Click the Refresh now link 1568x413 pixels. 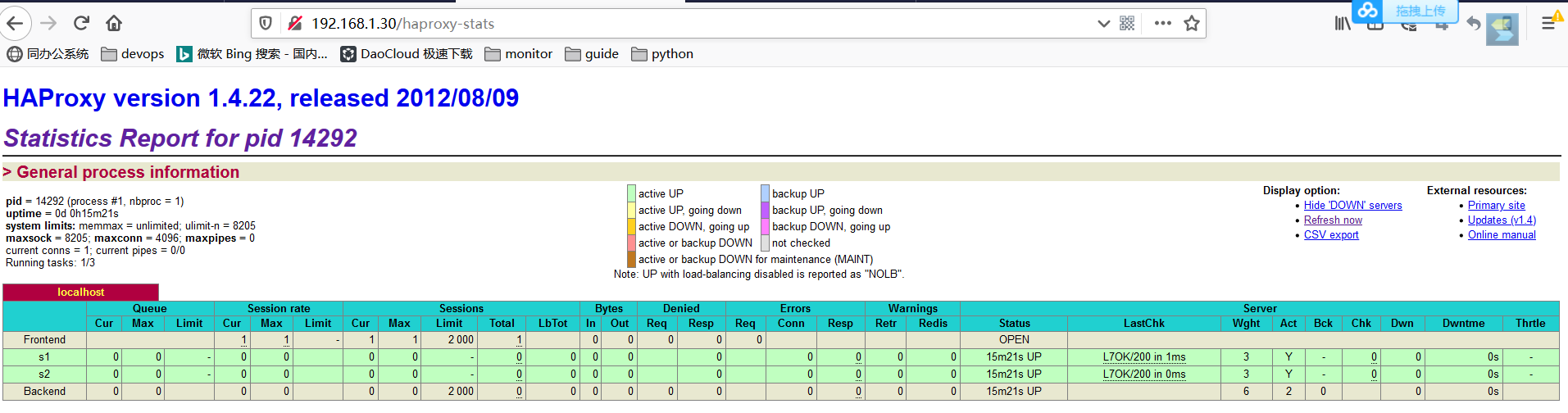(x=1333, y=220)
